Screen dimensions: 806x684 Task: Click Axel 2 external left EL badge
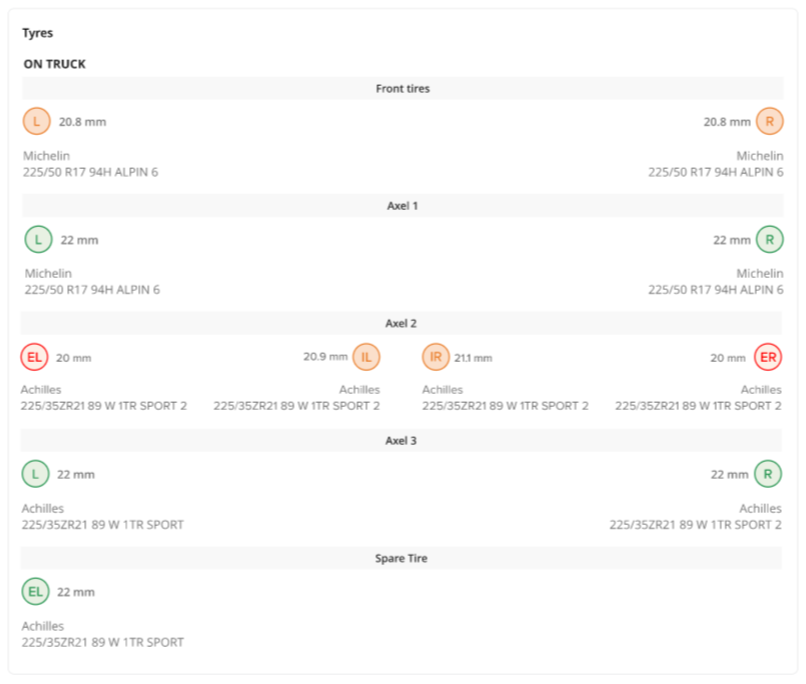pos(34,357)
